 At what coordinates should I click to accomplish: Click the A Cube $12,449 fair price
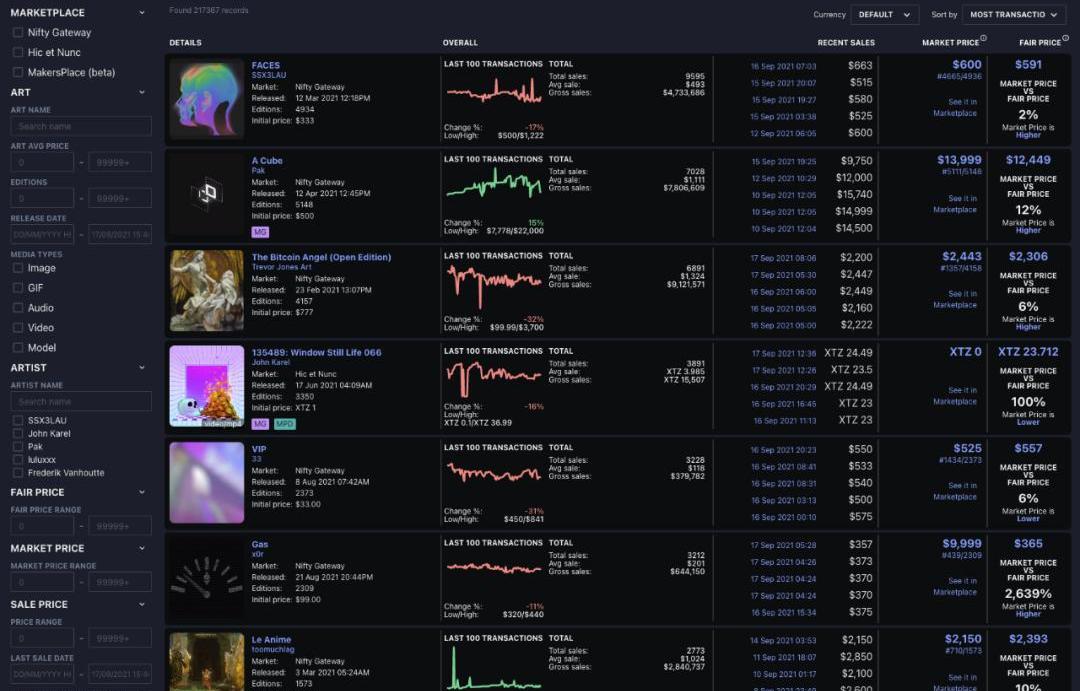[x=1028, y=160]
